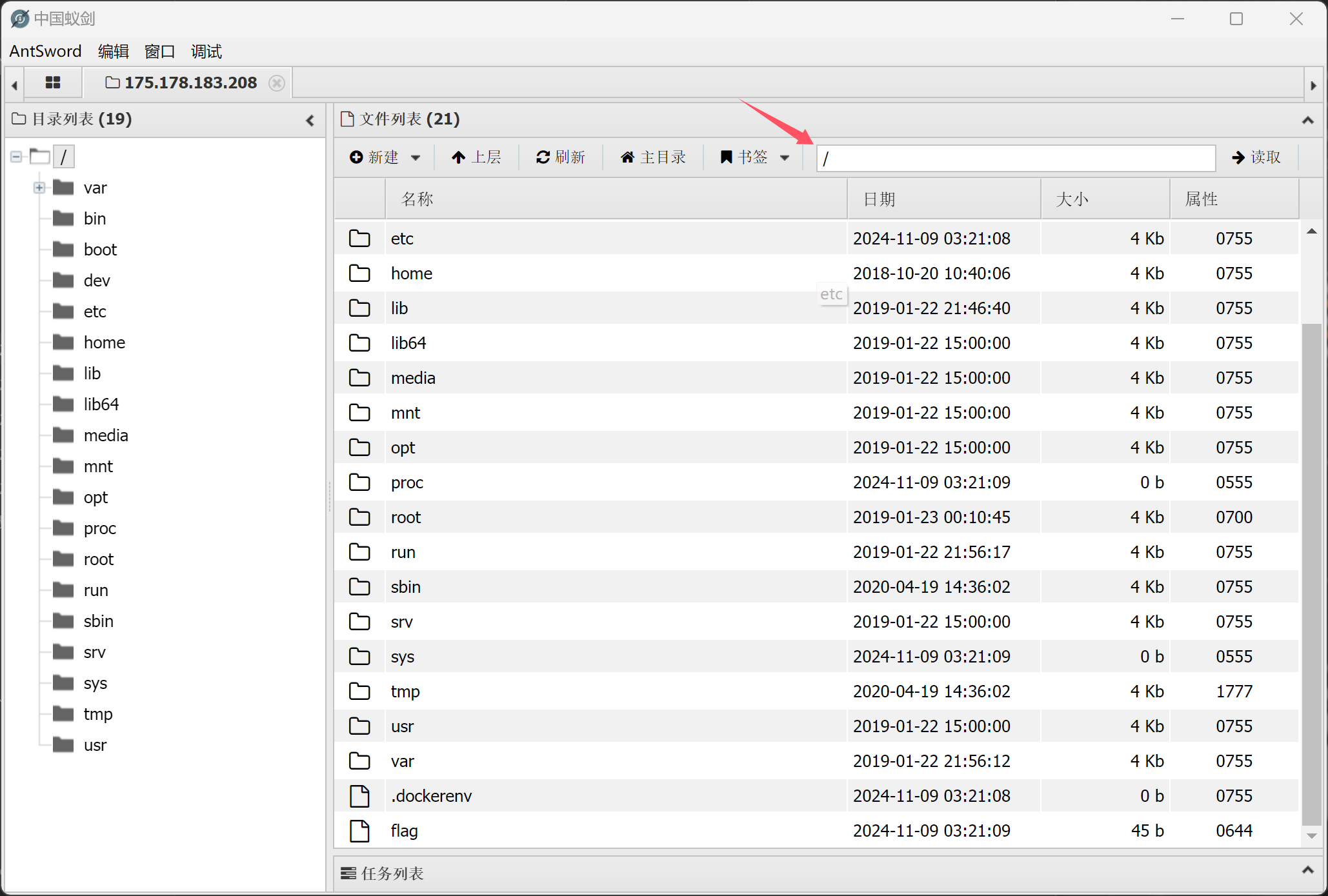The width and height of the screenshot is (1328, 896).
Task: Sort by the 大小 column header
Action: pyautogui.click(x=1105, y=199)
